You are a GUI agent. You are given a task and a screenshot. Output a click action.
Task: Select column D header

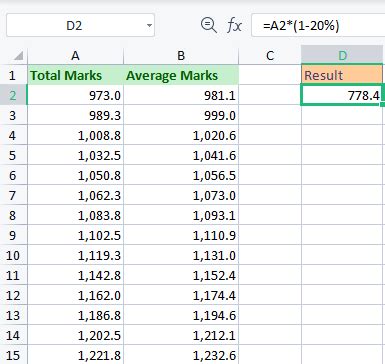342,56
